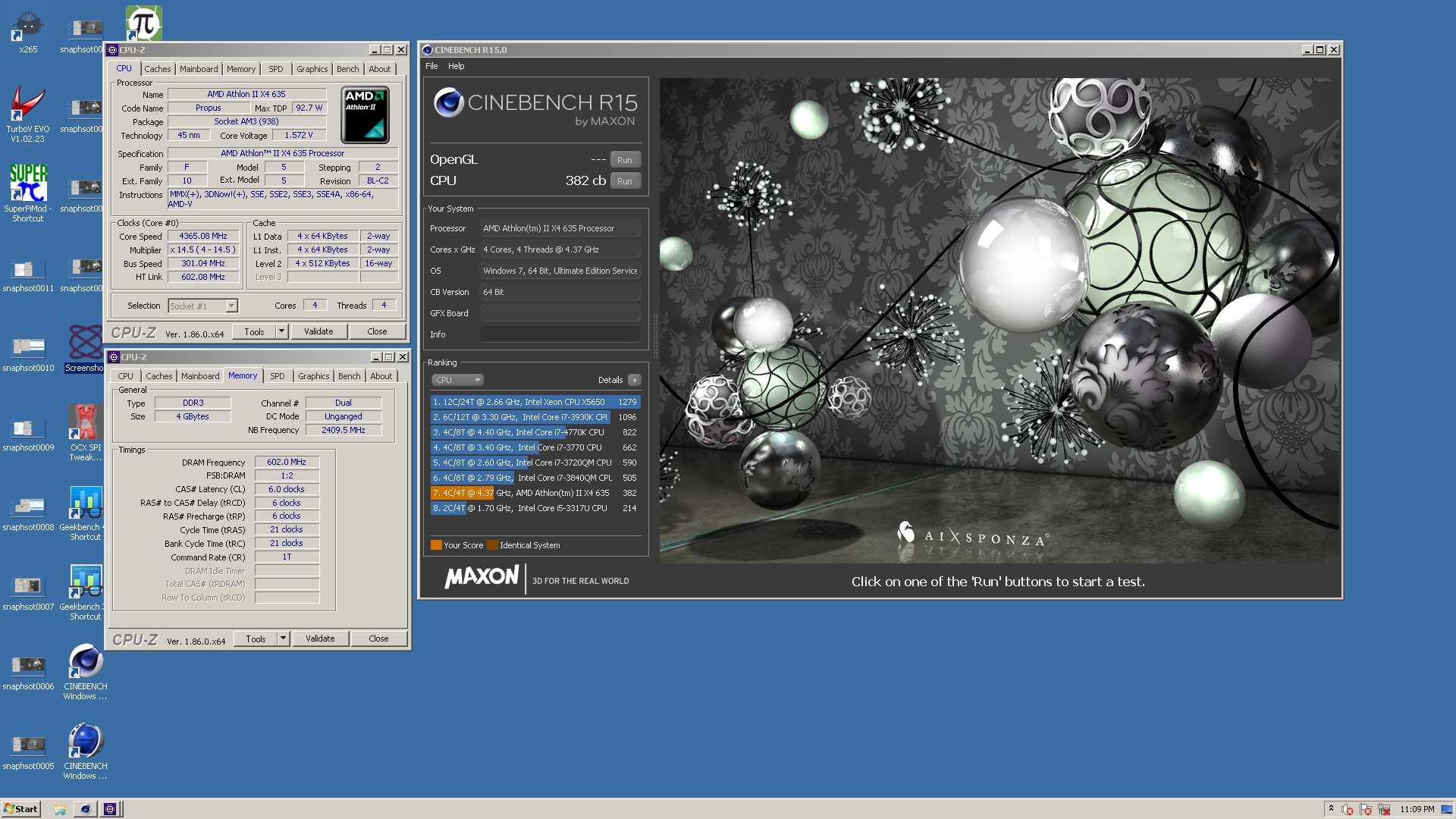Click the AMD Athlon II logo in CPU-Z
The width and height of the screenshot is (1456, 819).
(366, 115)
